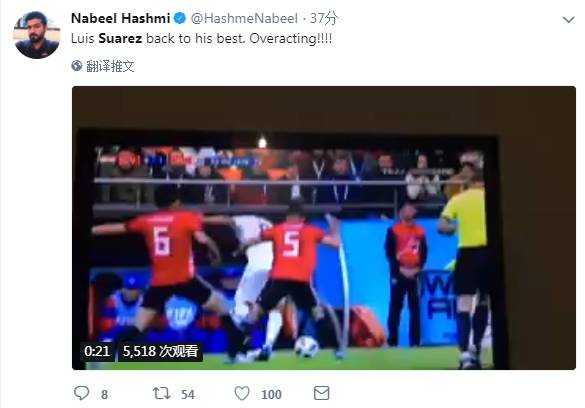Click the reply speech bubble icon

81,393
